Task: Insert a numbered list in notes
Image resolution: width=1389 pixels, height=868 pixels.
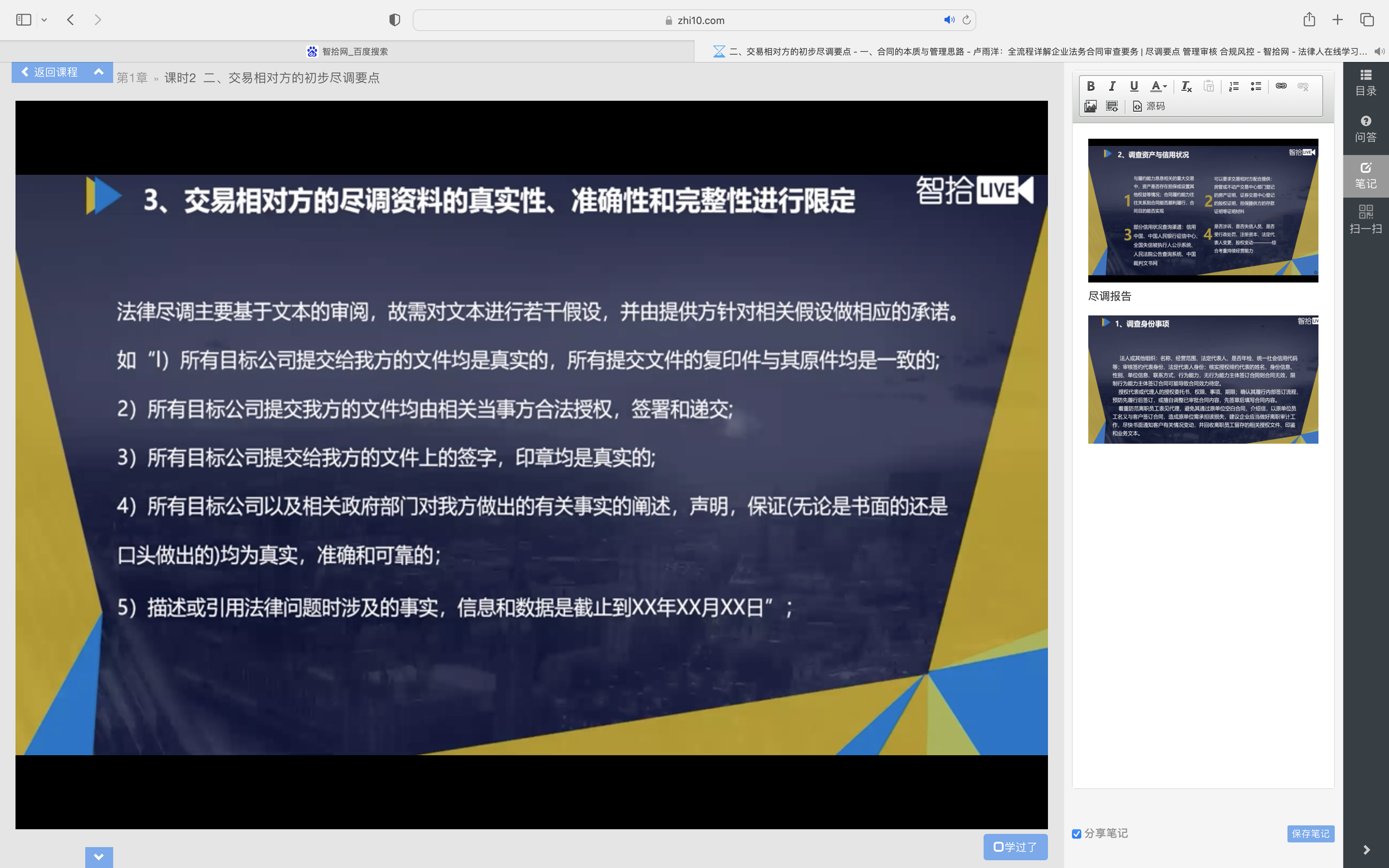Action: coord(1234,87)
